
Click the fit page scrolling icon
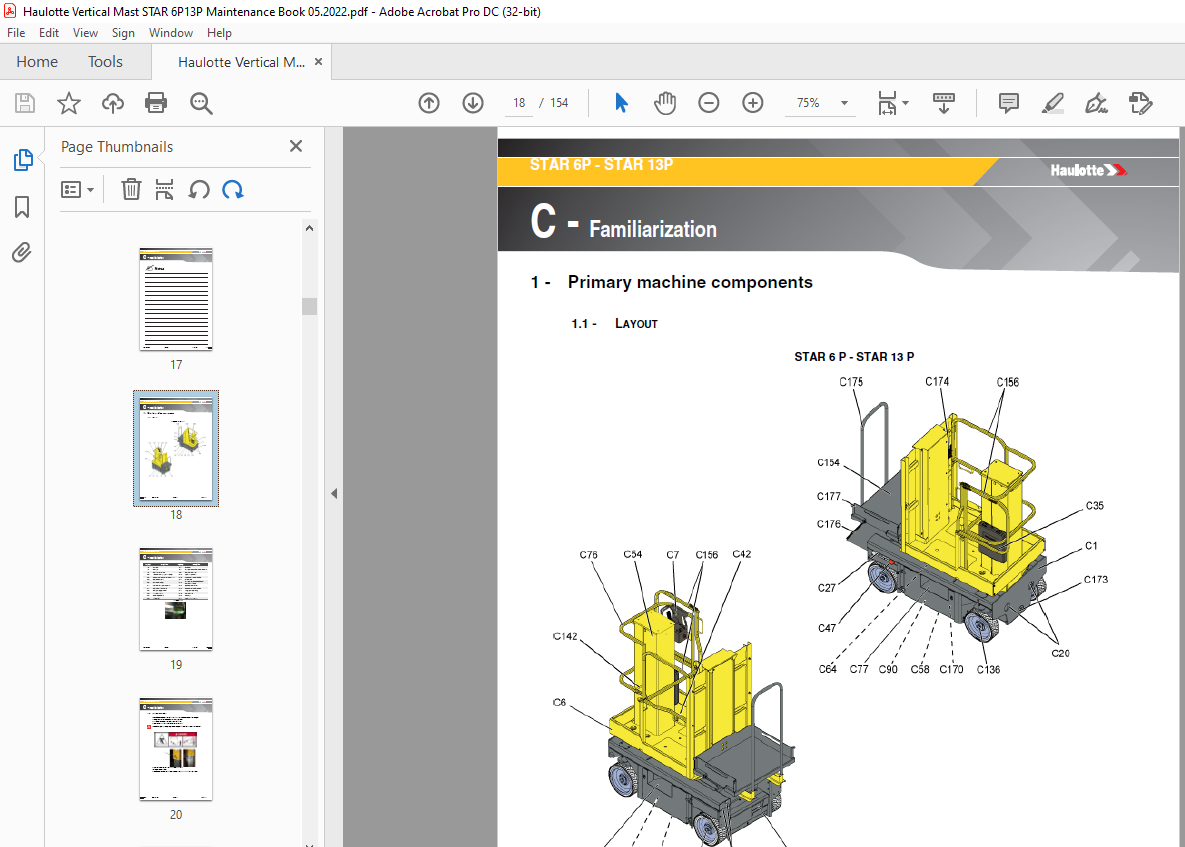point(887,103)
